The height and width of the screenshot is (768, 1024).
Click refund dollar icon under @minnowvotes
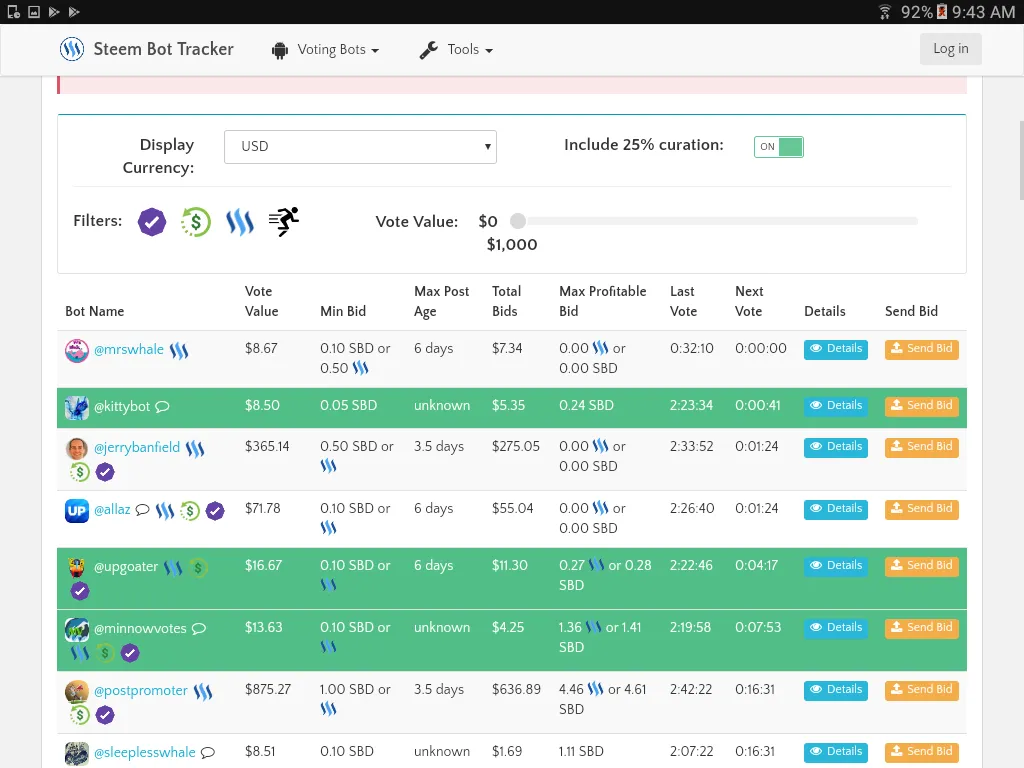[x=104, y=653]
